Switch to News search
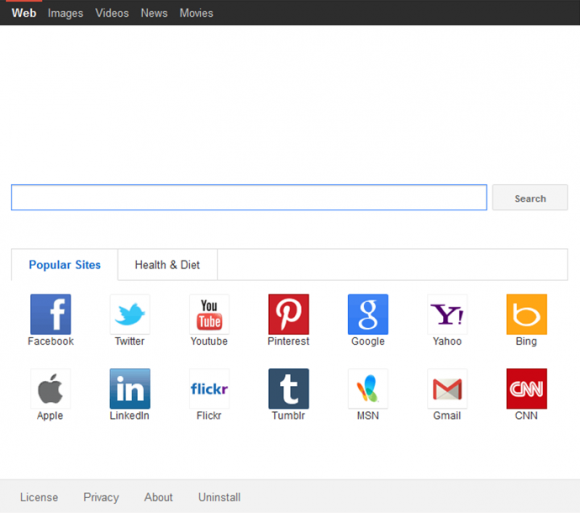 point(154,13)
